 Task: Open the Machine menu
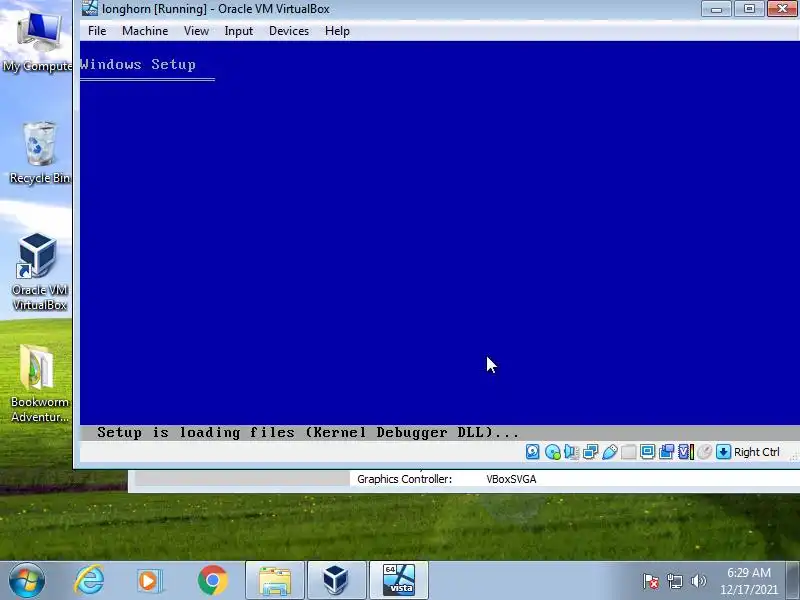[145, 31]
